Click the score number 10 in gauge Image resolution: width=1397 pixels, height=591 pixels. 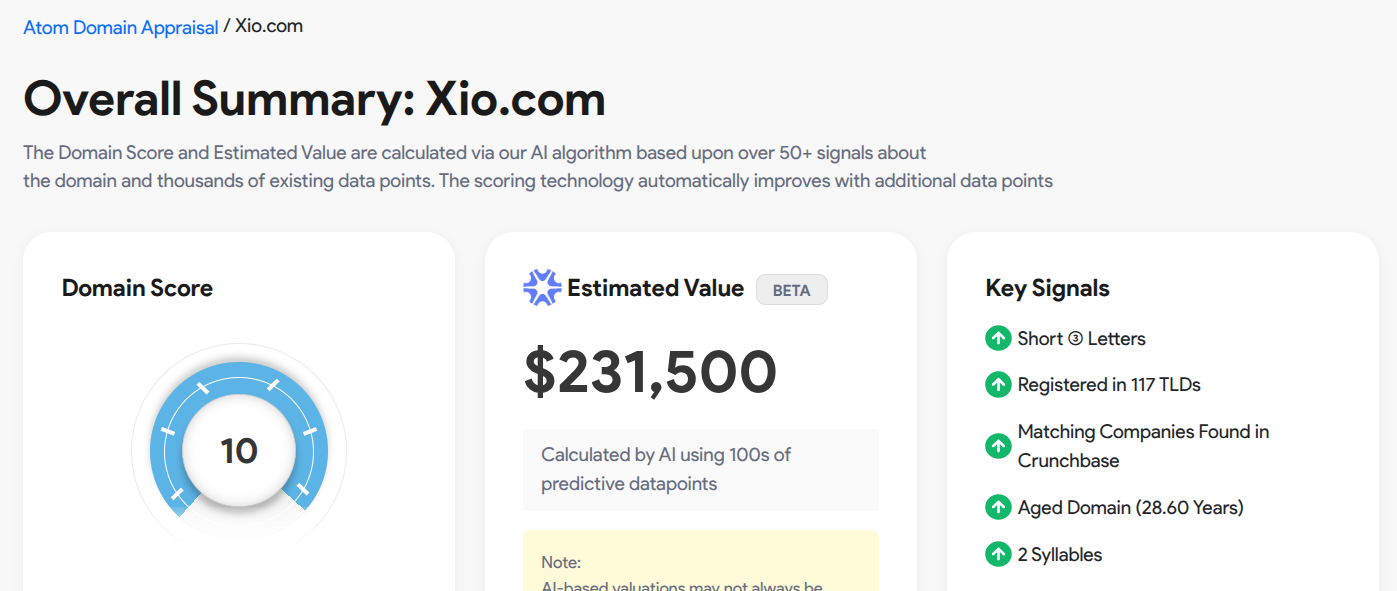coord(239,451)
